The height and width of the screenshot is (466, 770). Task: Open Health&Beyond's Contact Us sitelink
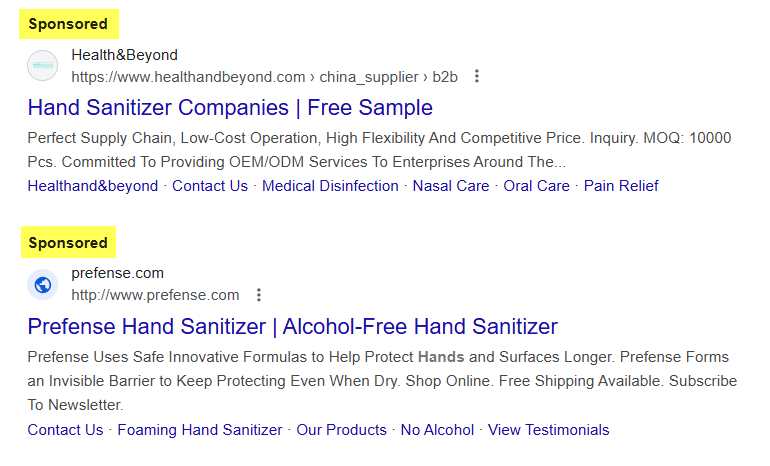[x=210, y=186]
